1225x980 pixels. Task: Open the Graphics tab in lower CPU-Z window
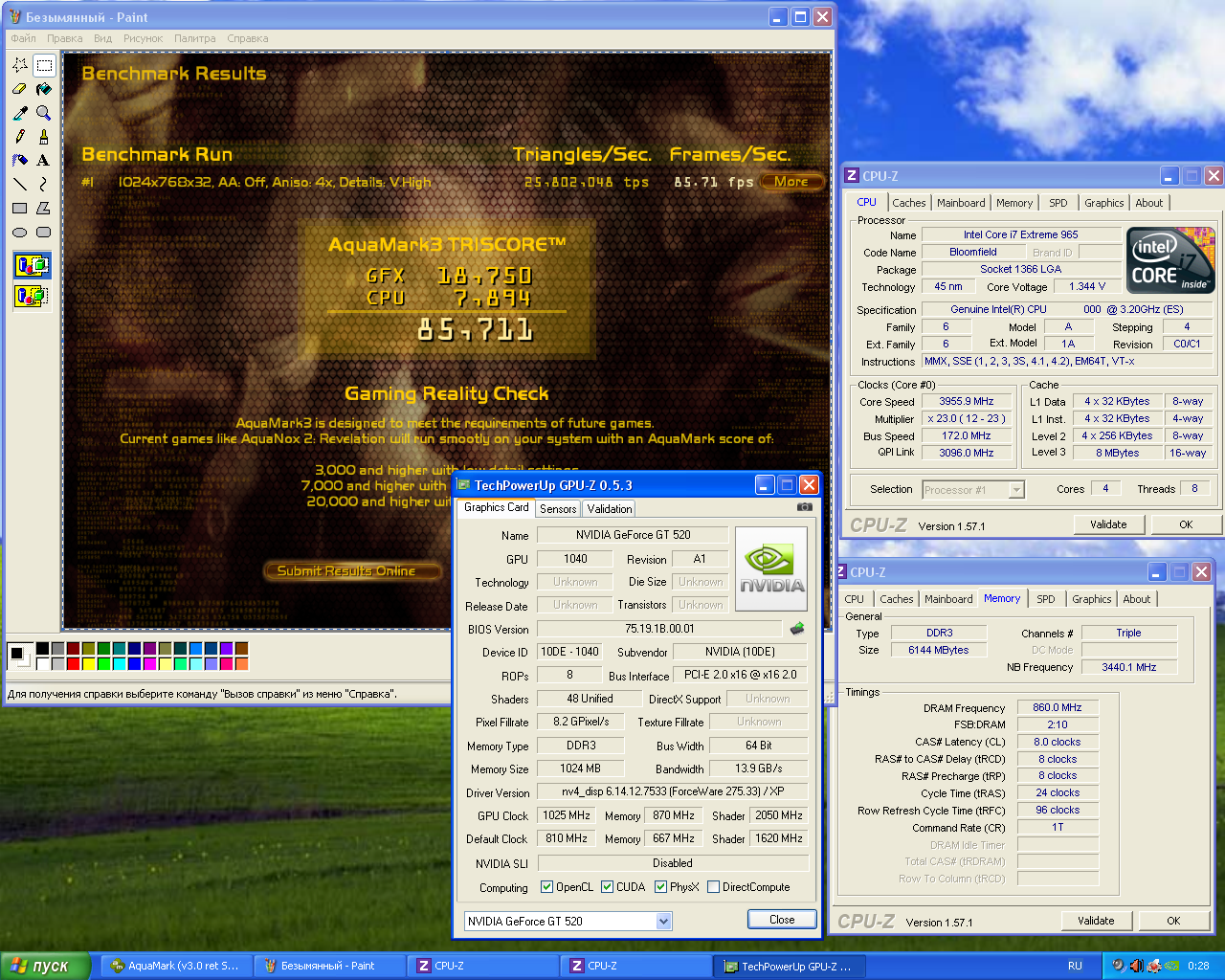coord(1091,599)
